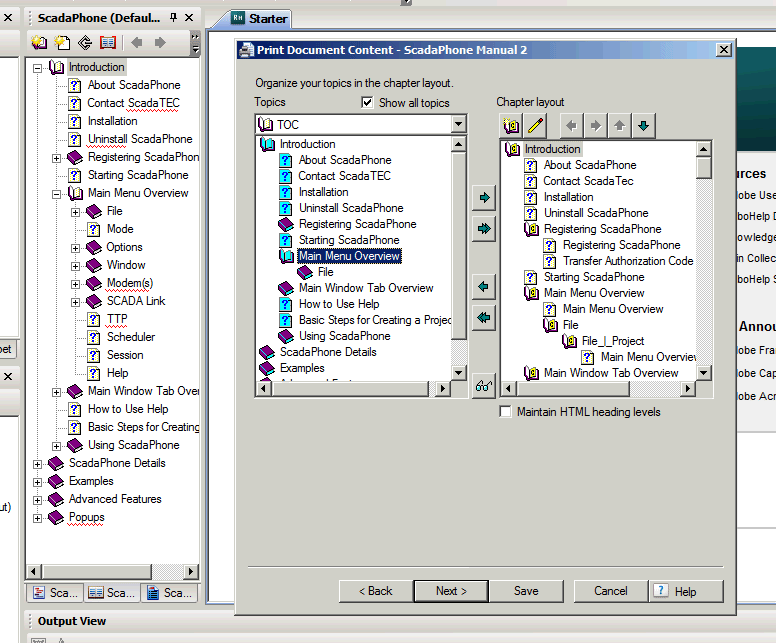Select Starting ScadaPhone in Chapter layout
Screen dimensions: 776x643
[594, 277]
